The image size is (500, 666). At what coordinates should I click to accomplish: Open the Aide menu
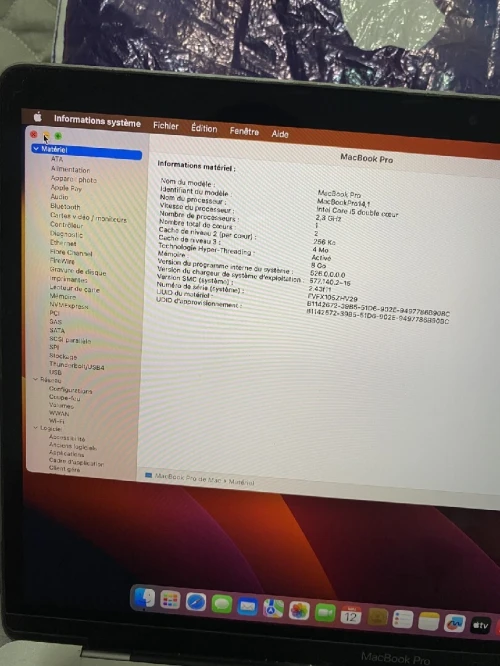[280, 134]
